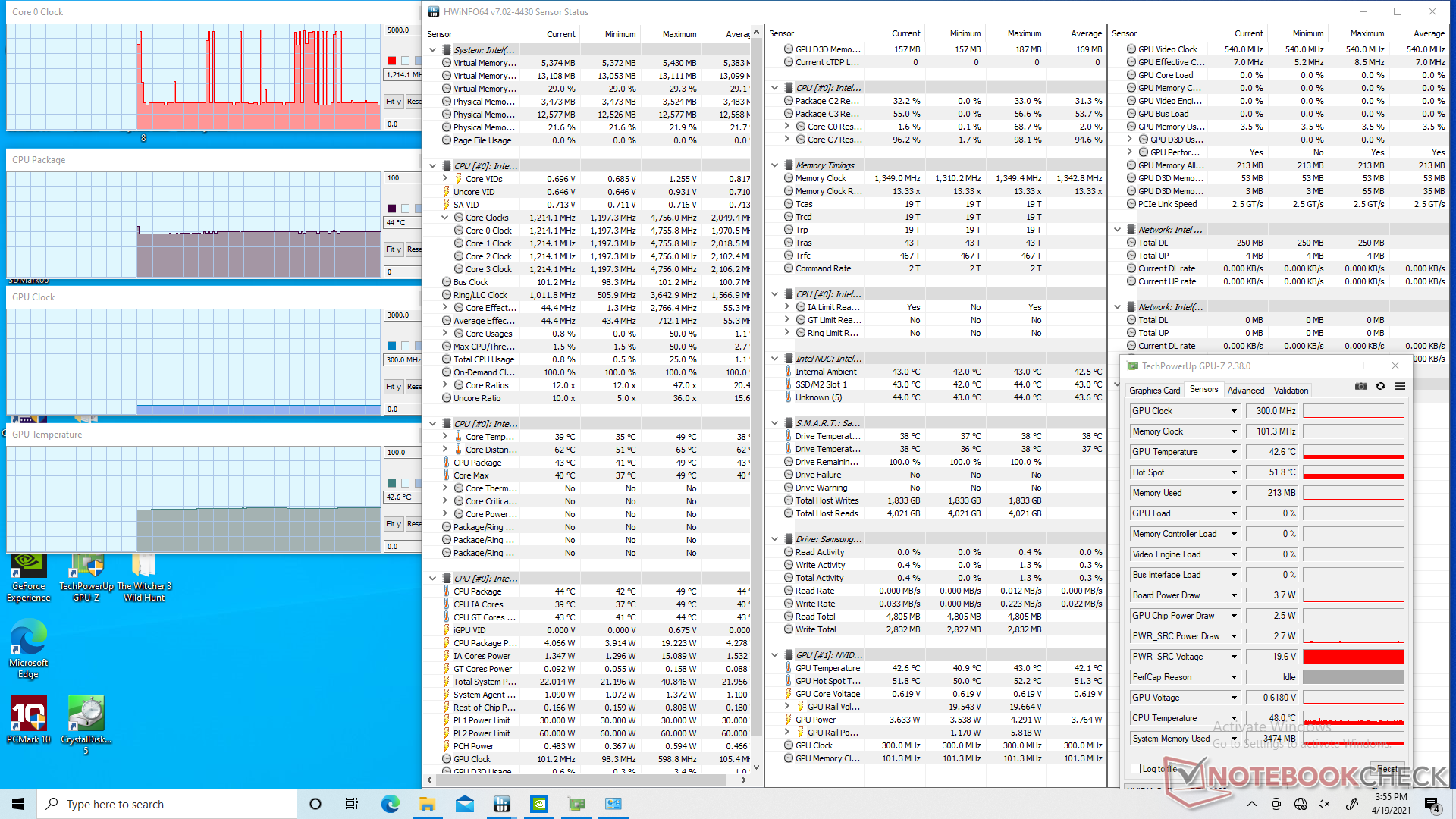Click the Reset button in GPU-Z

(x=1387, y=769)
